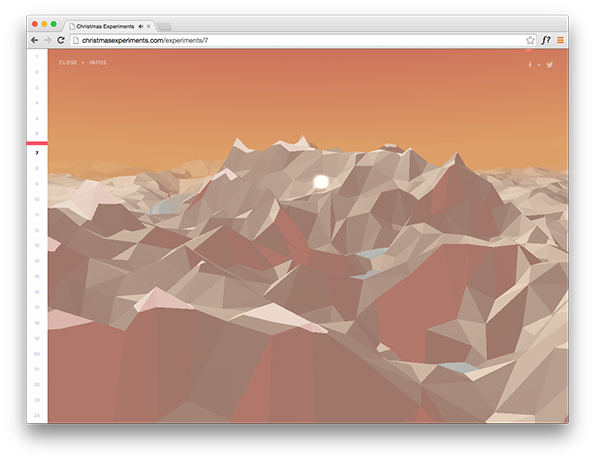Share on Facebook icon
Viewport: 595px width, 461px height.
point(530,65)
